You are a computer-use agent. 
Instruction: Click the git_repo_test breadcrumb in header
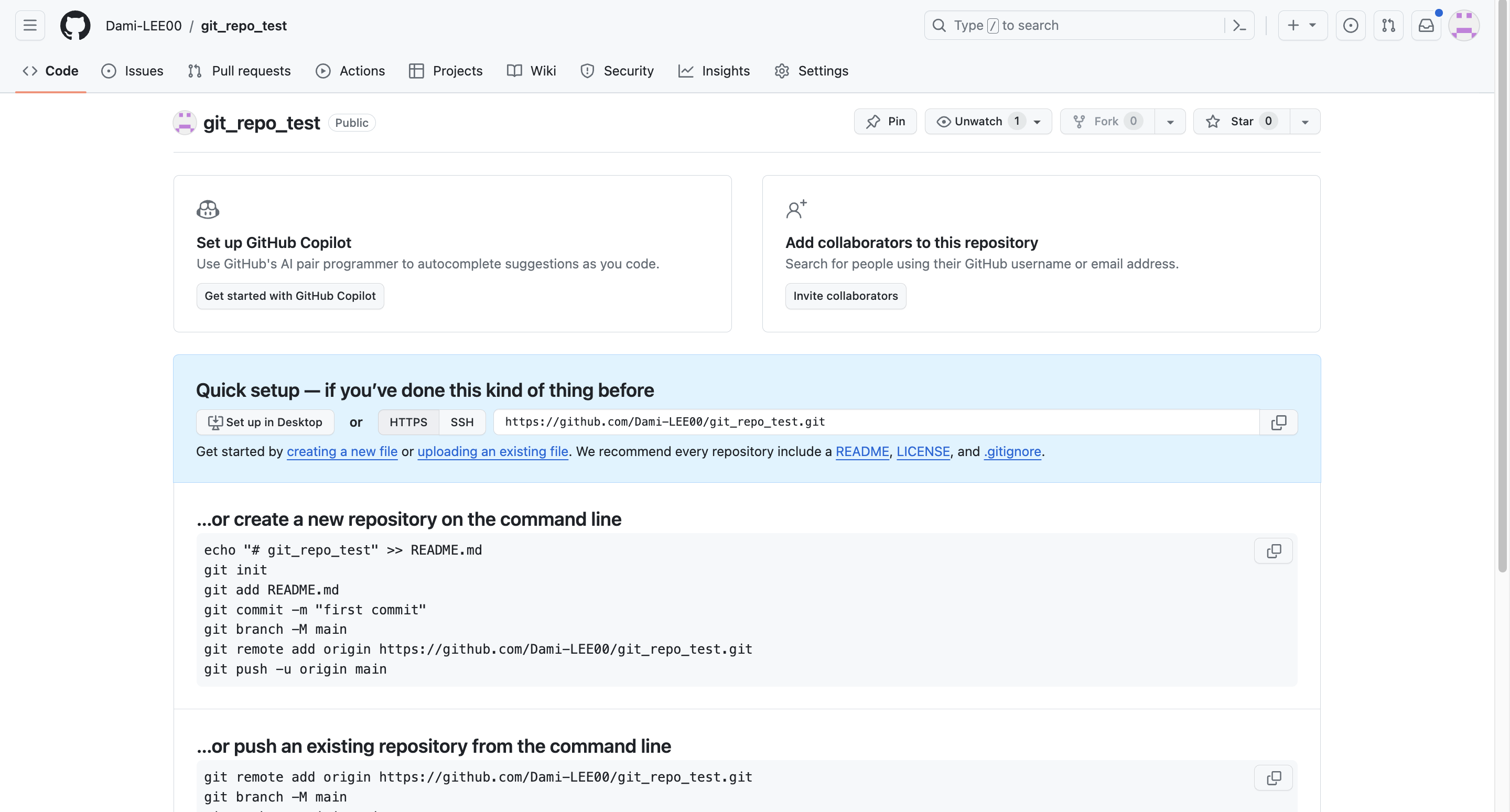[244, 25]
